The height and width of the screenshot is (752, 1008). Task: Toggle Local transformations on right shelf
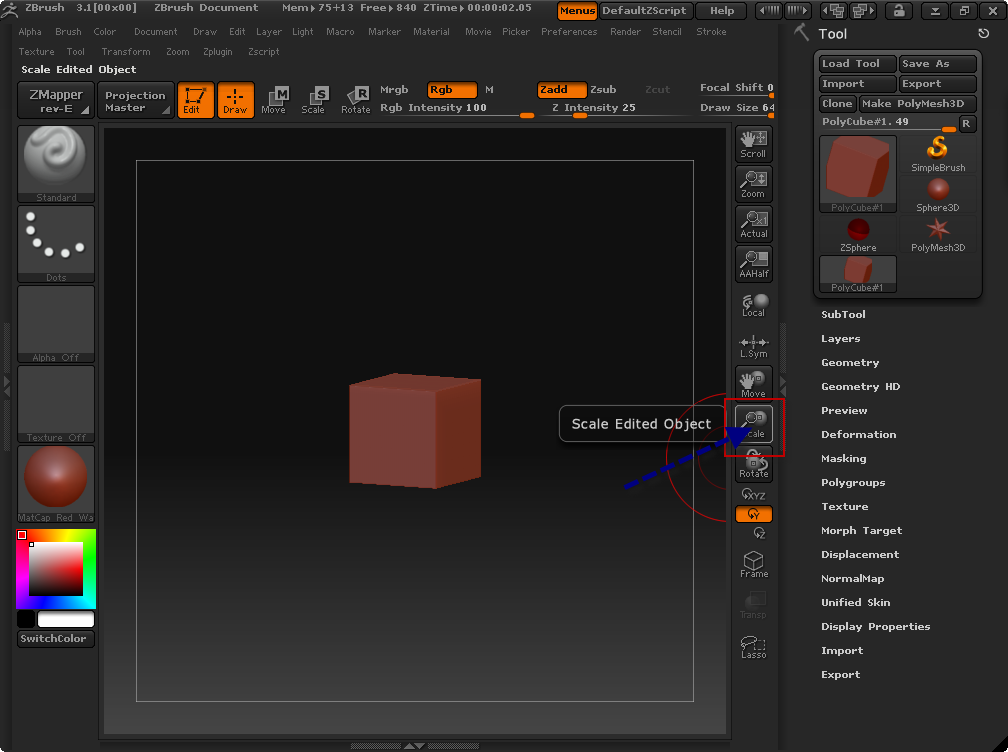click(x=753, y=305)
